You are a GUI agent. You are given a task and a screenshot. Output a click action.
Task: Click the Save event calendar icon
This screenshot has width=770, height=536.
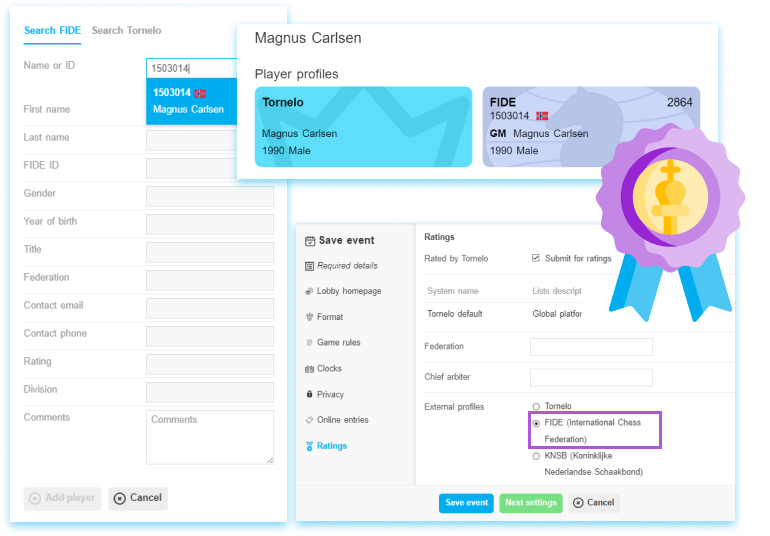click(310, 241)
